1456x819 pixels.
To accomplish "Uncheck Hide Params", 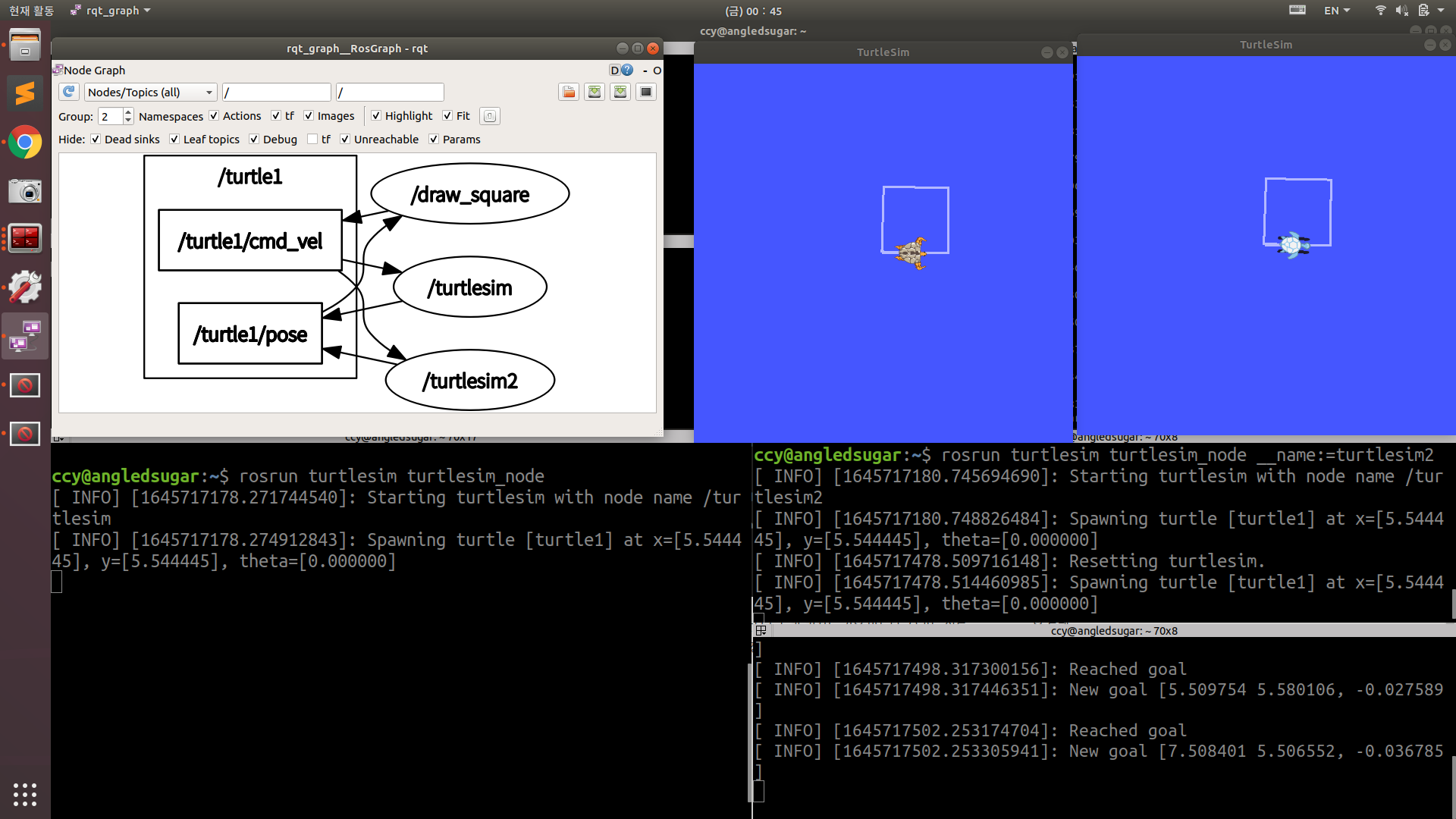I will coord(434,140).
